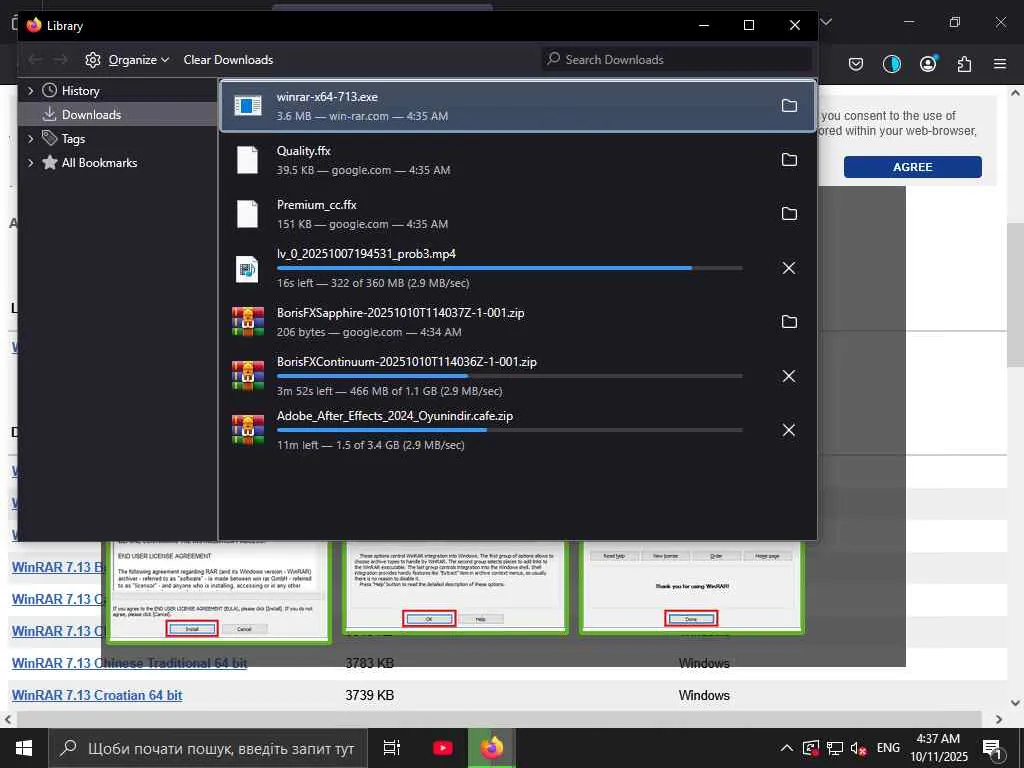
Task: Expand the All Bookmarks tree item
Action: coord(30,163)
